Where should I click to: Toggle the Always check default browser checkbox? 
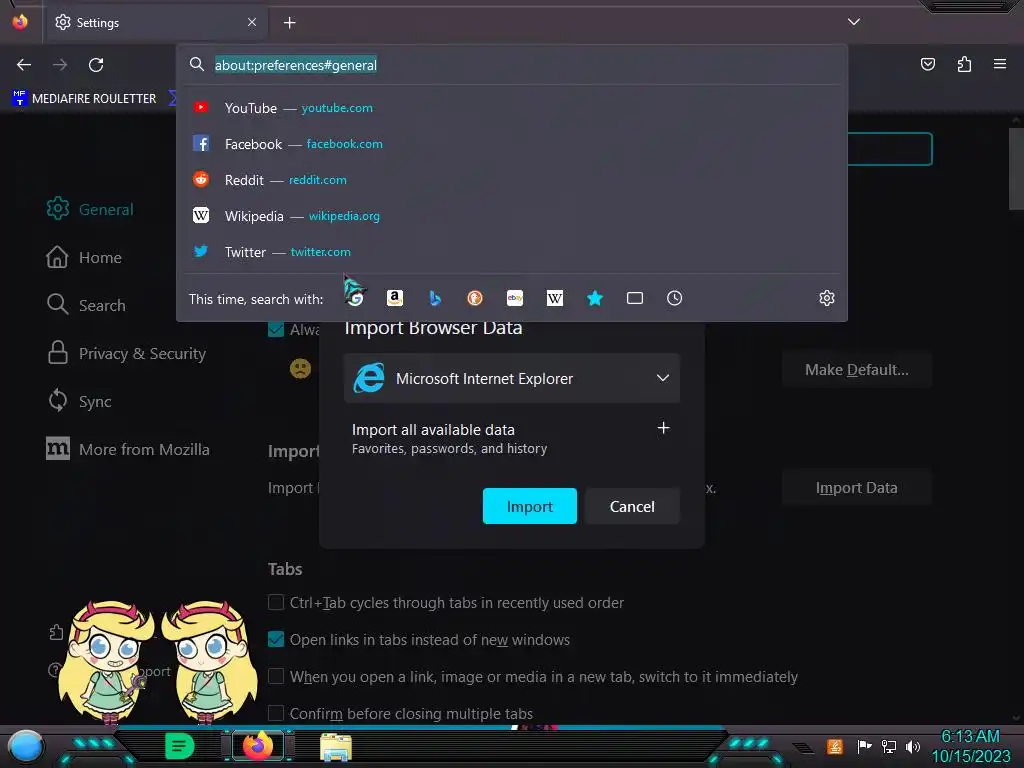pos(276,329)
